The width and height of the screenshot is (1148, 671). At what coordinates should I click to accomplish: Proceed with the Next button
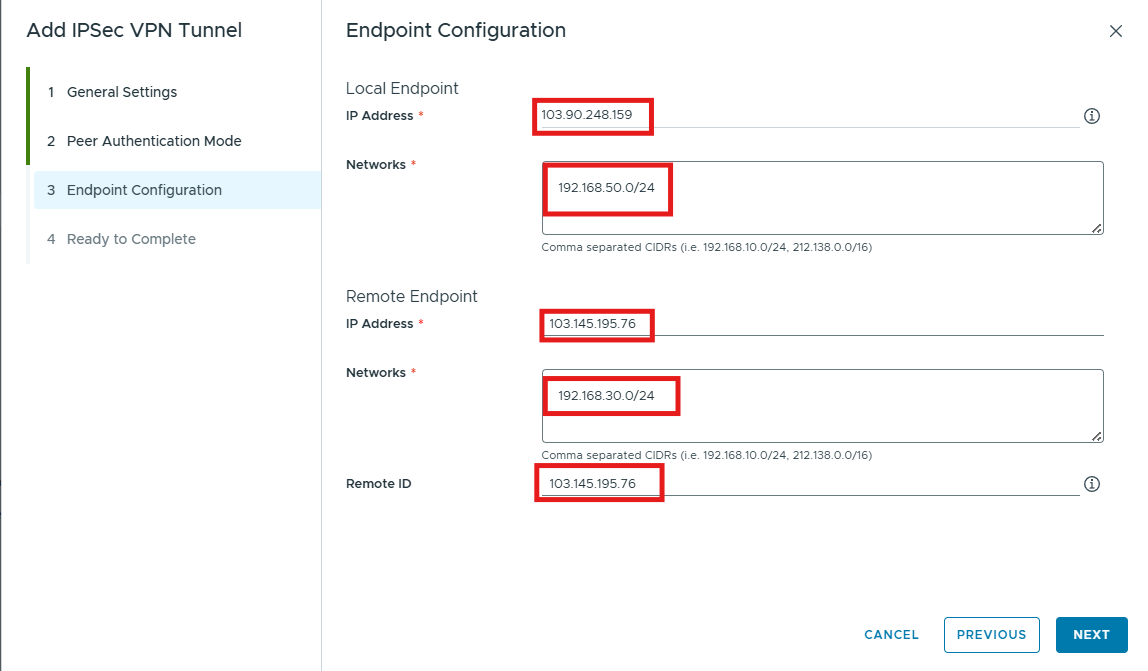pyautogui.click(x=1091, y=635)
